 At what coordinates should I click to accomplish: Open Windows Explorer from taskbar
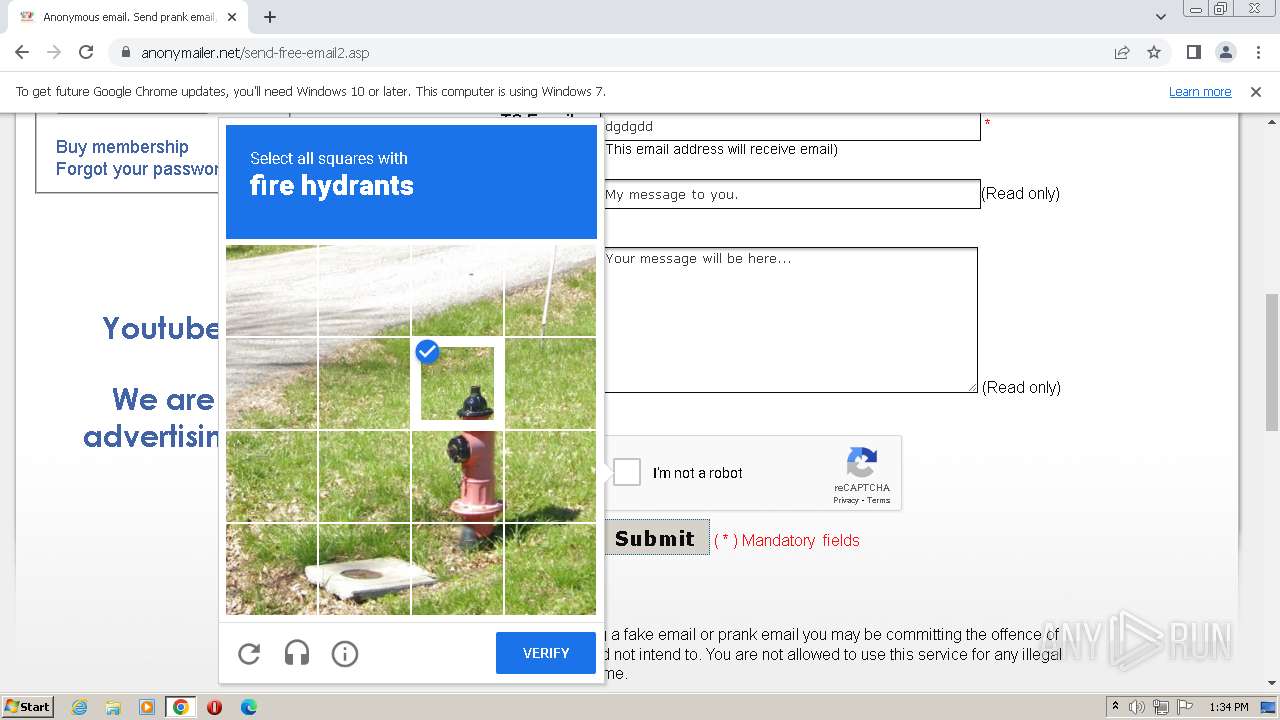tap(113, 707)
